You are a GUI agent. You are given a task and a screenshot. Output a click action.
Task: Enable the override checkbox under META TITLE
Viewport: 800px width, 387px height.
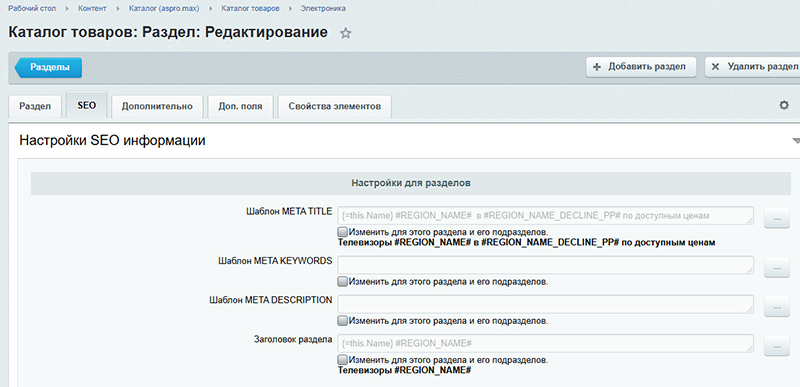[343, 231]
